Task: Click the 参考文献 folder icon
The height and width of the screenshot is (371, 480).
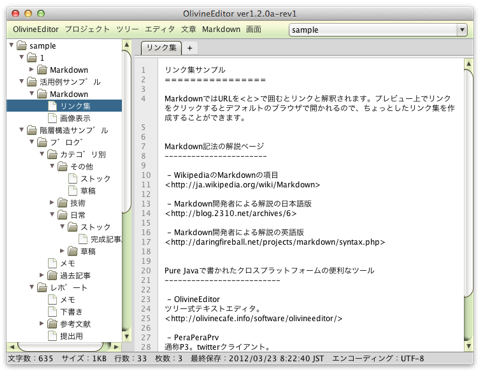Action: point(52,324)
